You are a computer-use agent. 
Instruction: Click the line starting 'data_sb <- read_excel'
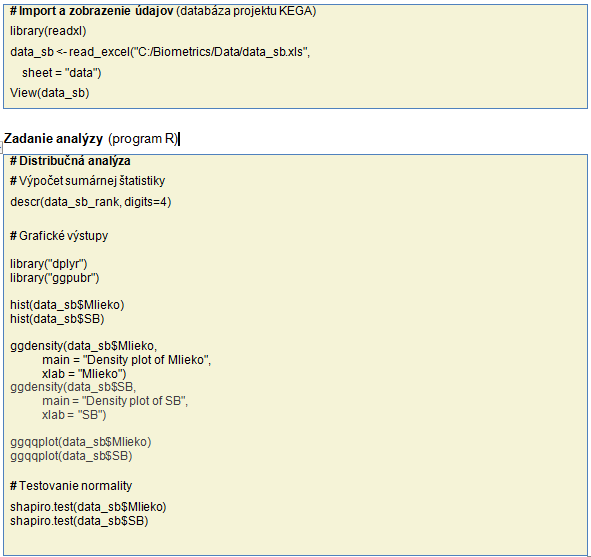point(160,52)
